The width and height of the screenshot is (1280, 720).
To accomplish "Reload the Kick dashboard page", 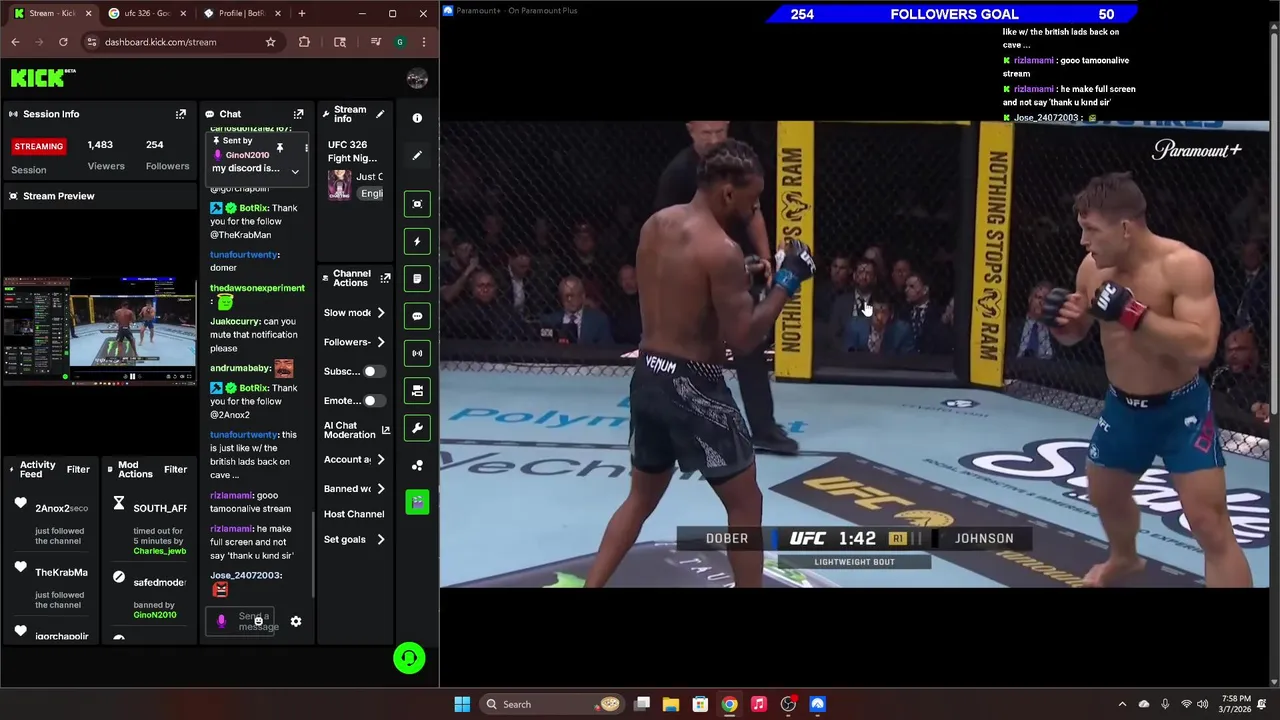I will click(63, 42).
